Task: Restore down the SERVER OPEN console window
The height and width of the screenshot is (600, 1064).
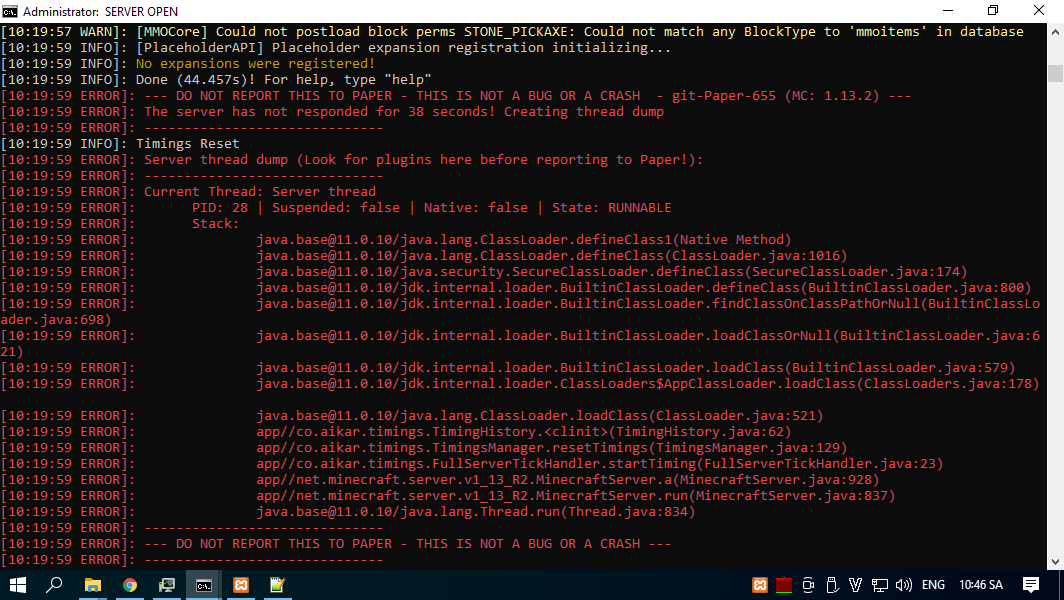Action: tap(993, 11)
